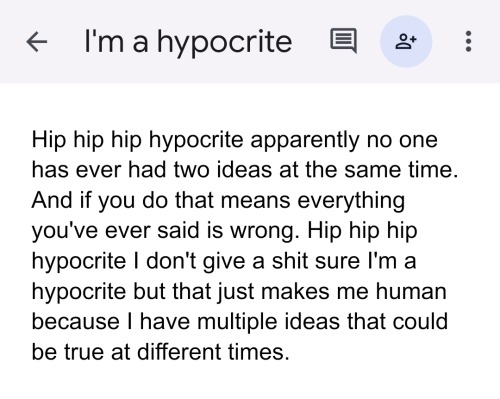Tap the document title "I'm a hypocrite"
Image resolution: width=500 pixels, height=399 pixels.
point(188,42)
